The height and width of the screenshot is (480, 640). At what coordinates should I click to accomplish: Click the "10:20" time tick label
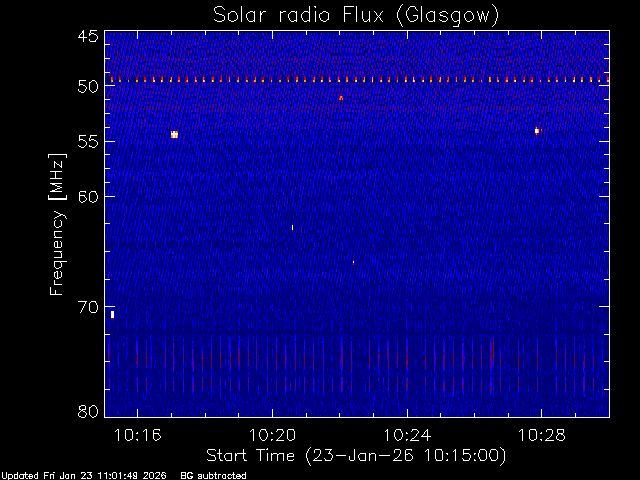coord(272,435)
